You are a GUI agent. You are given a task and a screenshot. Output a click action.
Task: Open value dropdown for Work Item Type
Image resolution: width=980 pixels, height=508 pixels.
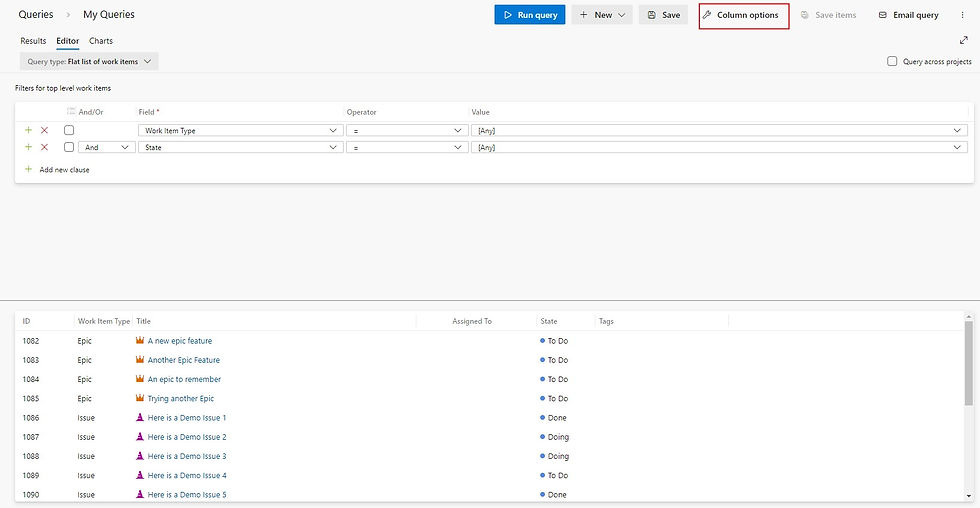click(719, 131)
